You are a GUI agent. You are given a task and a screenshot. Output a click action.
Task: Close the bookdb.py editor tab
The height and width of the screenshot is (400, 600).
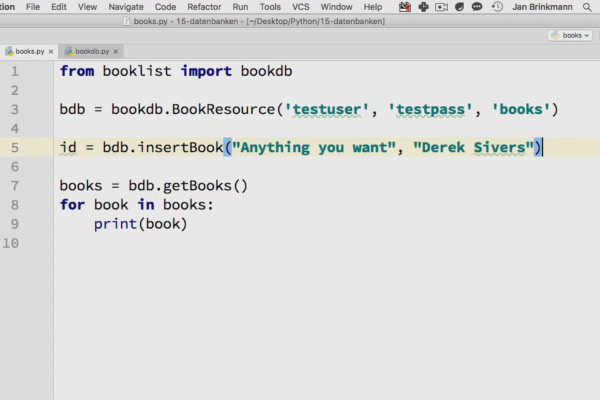[116, 51]
